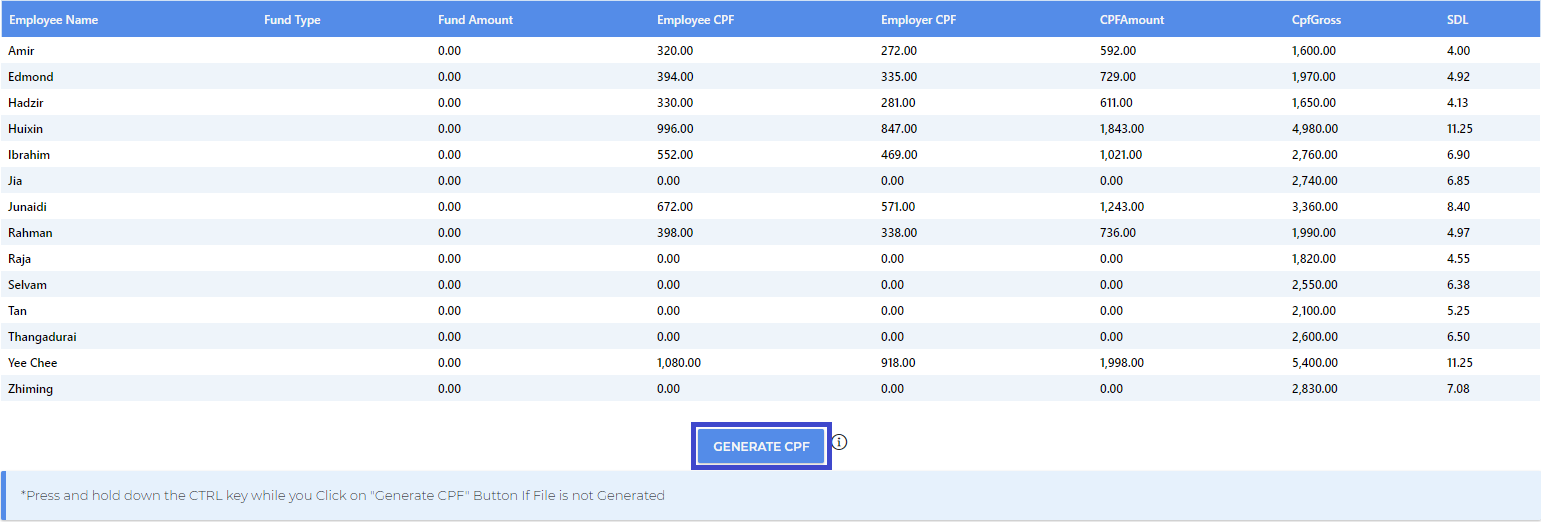Click Thangadurai's SDL value 6.50

1458,337
